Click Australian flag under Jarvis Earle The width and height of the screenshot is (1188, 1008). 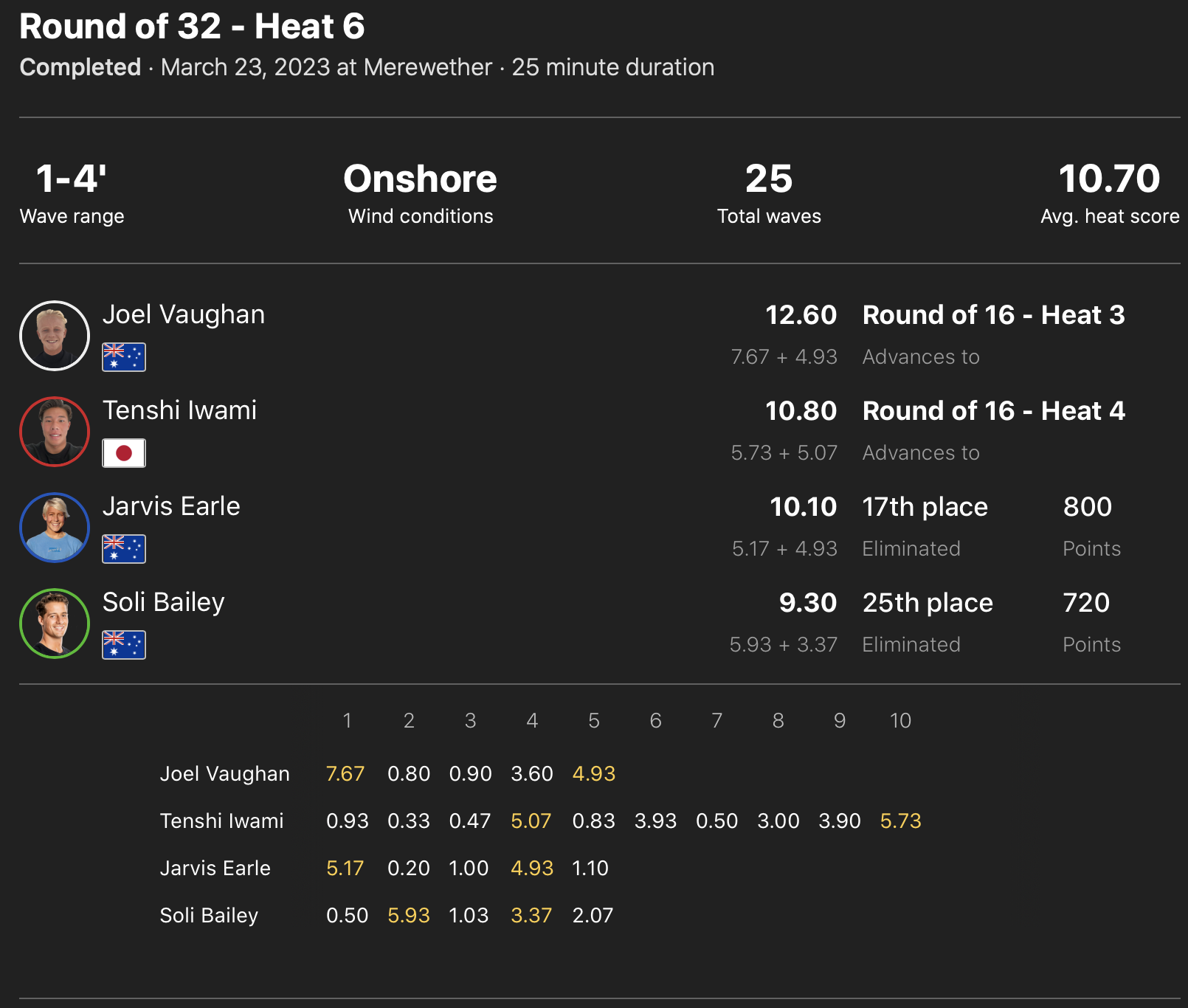(x=124, y=549)
